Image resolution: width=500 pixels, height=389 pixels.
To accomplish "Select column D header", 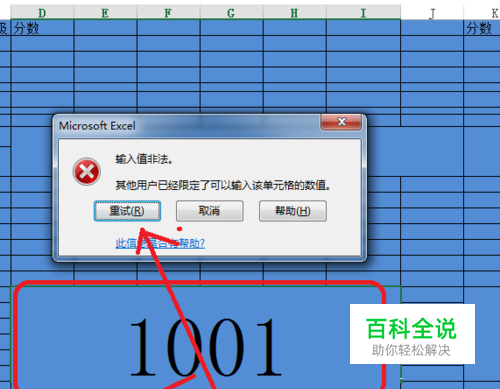I will pyautogui.click(x=42, y=13).
